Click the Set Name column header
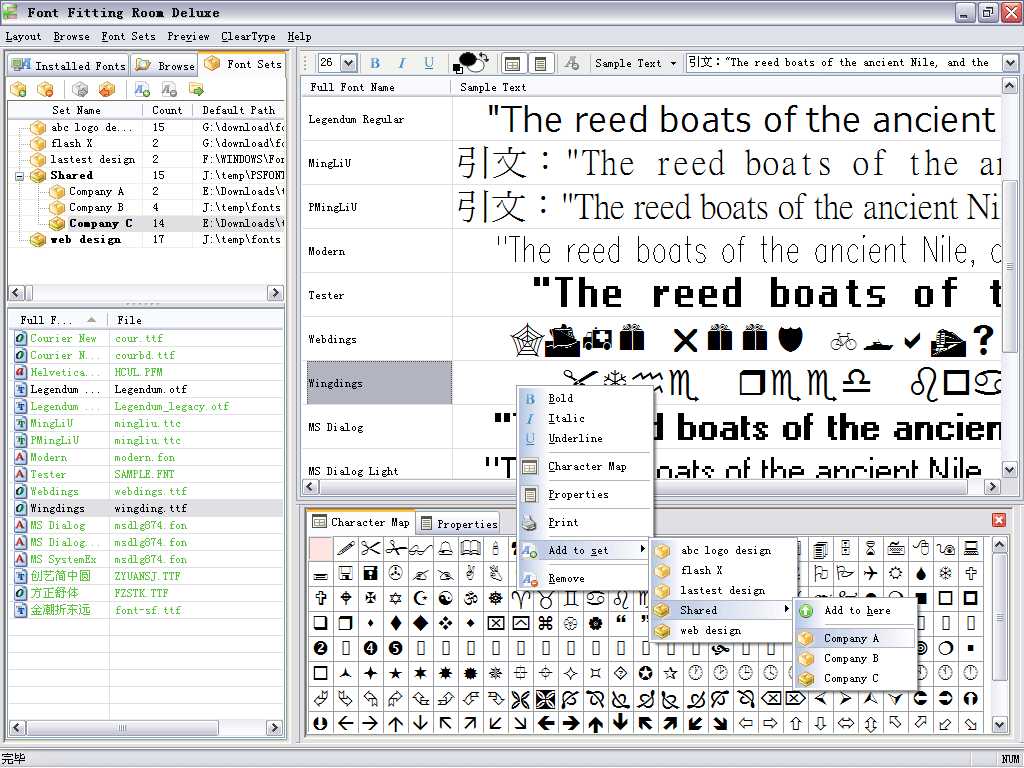This screenshot has height=768, width=1024. coord(76,110)
